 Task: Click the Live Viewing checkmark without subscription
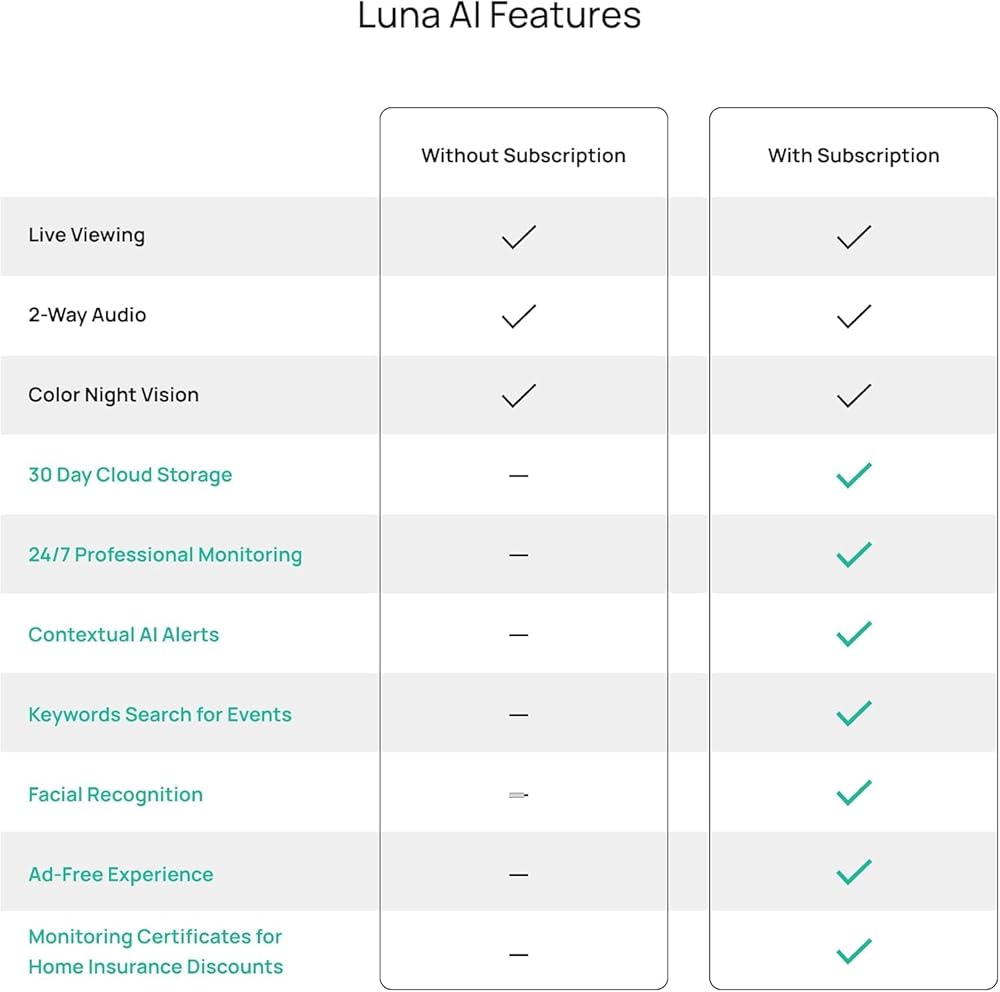click(x=519, y=236)
